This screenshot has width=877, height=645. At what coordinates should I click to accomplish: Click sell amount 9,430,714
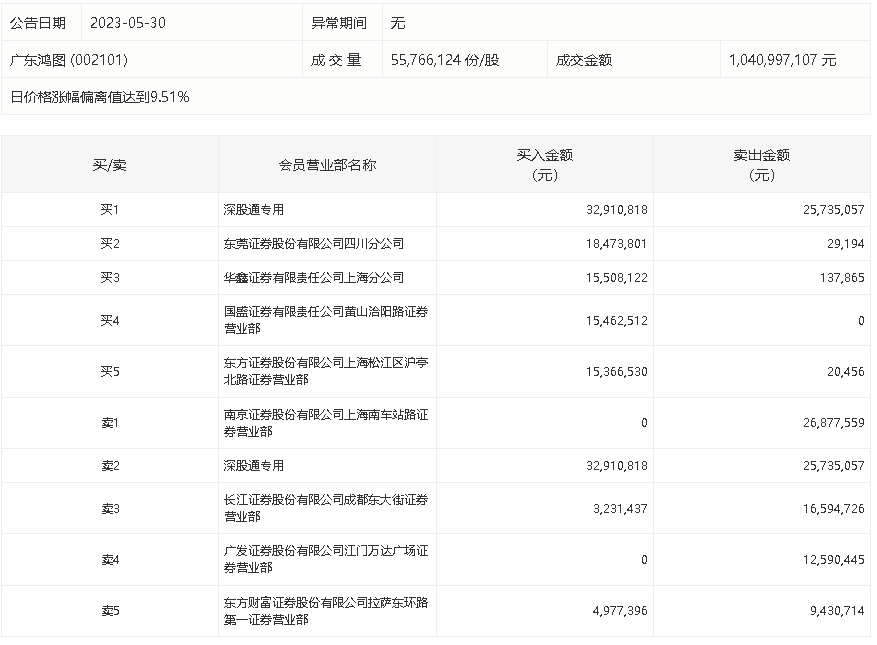(x=837, y=611)
